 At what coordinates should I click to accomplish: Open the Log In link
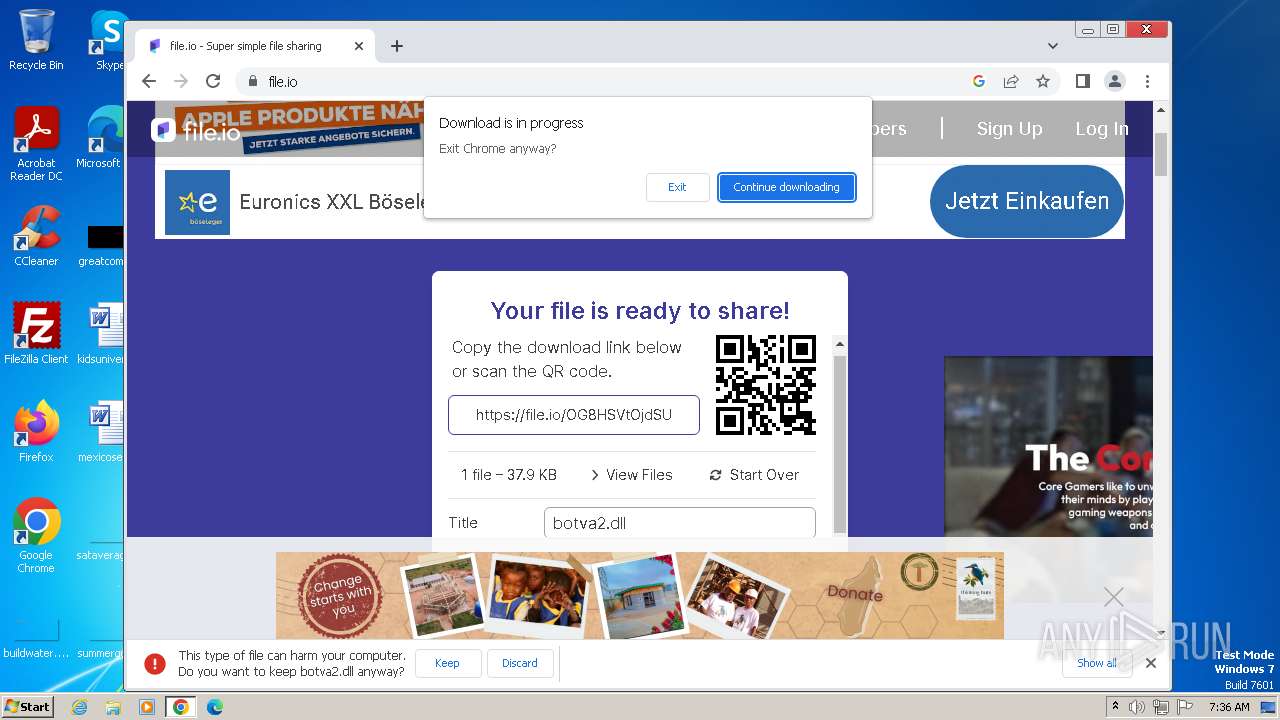(x=1101, y=129)
